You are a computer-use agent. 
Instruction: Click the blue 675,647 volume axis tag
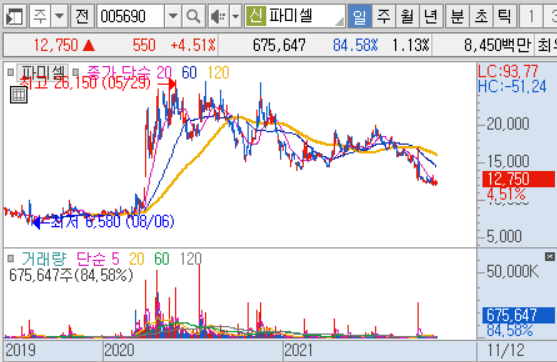[518, 315]
